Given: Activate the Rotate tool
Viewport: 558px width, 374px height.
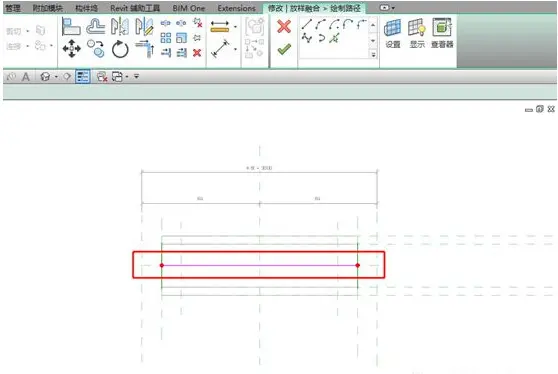Looking at the screenshot, I should (x=120, y=49).
